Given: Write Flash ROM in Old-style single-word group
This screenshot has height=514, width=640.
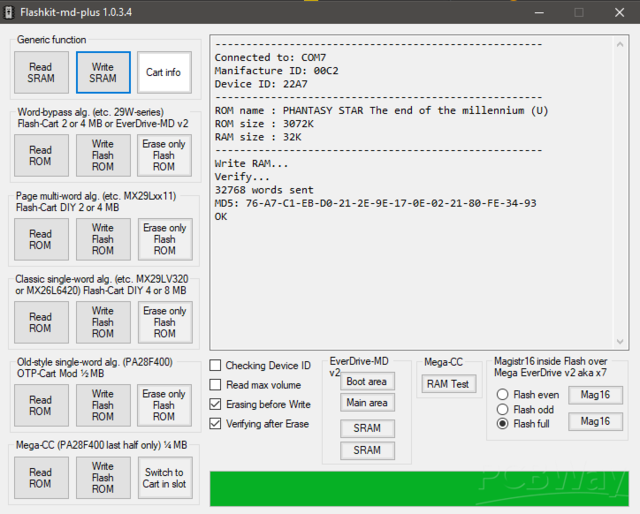Looking at the screenshot, I should coord(103,405).
